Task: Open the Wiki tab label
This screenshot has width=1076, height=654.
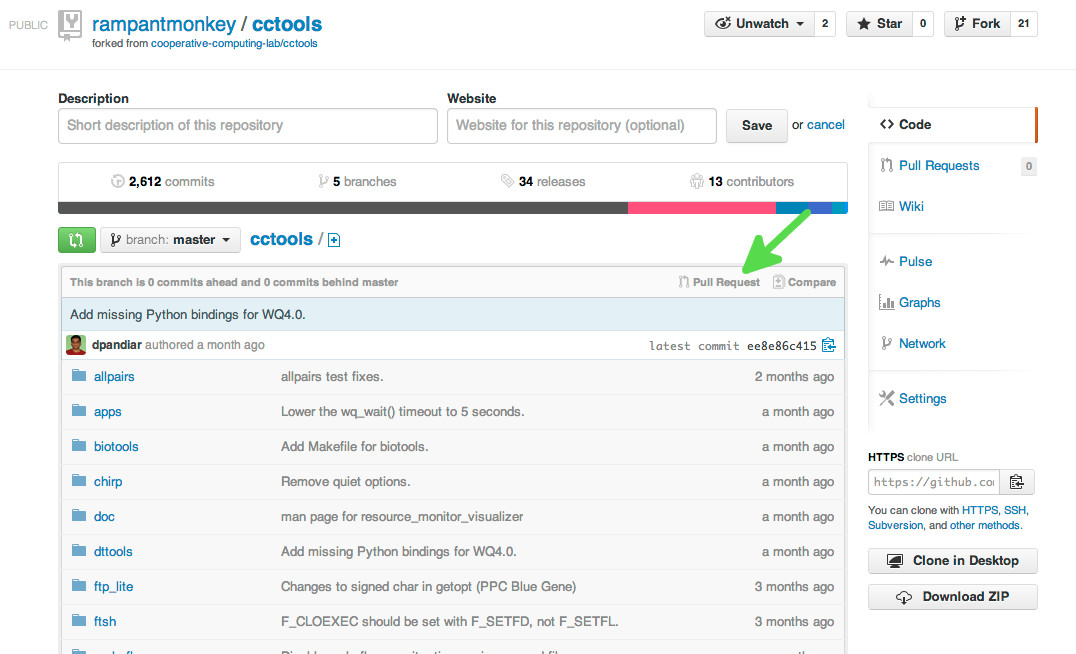Action: [x=911, y=206]
